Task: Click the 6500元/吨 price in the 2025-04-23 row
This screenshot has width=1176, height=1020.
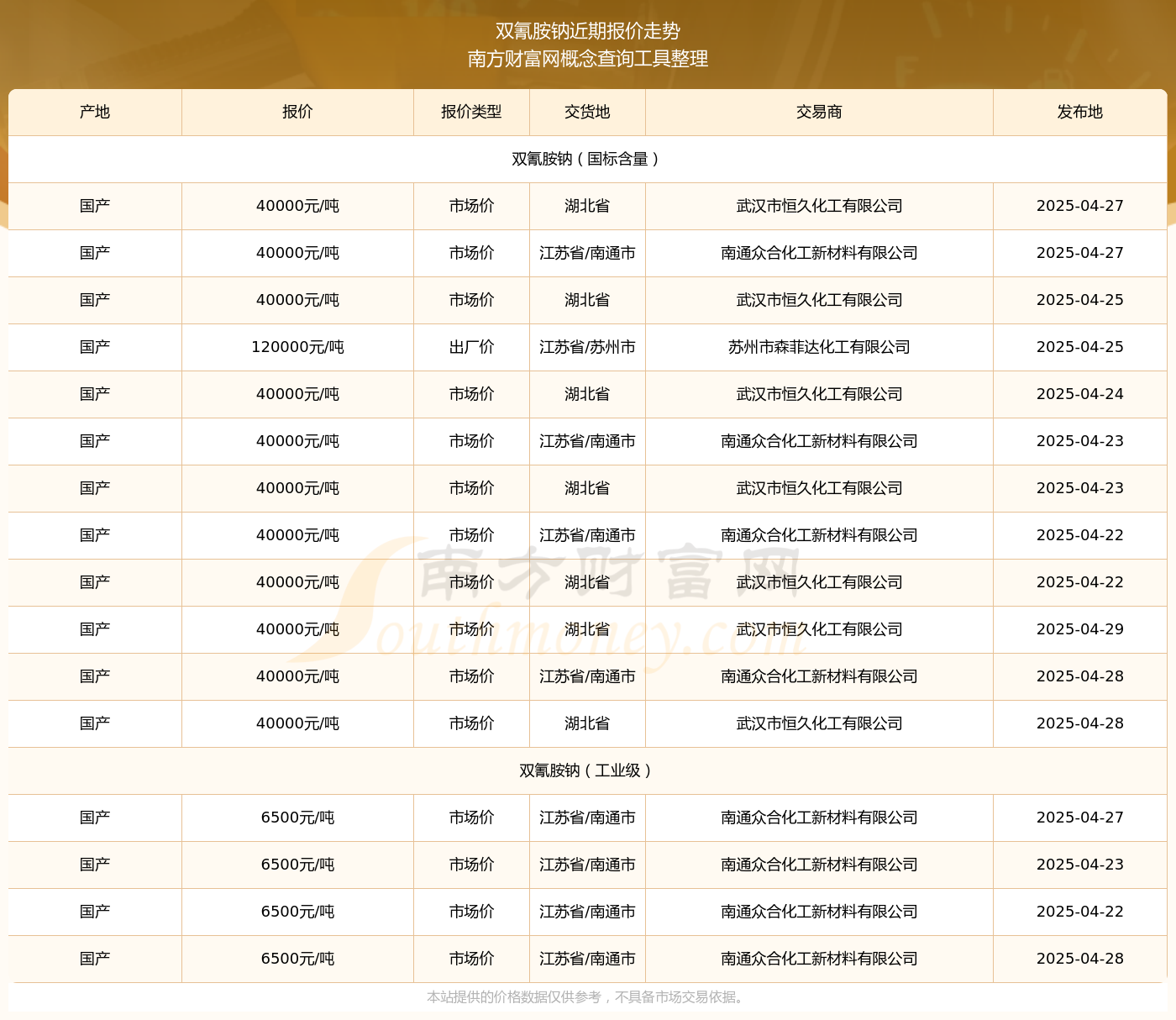Action: (x=297, y=865)
